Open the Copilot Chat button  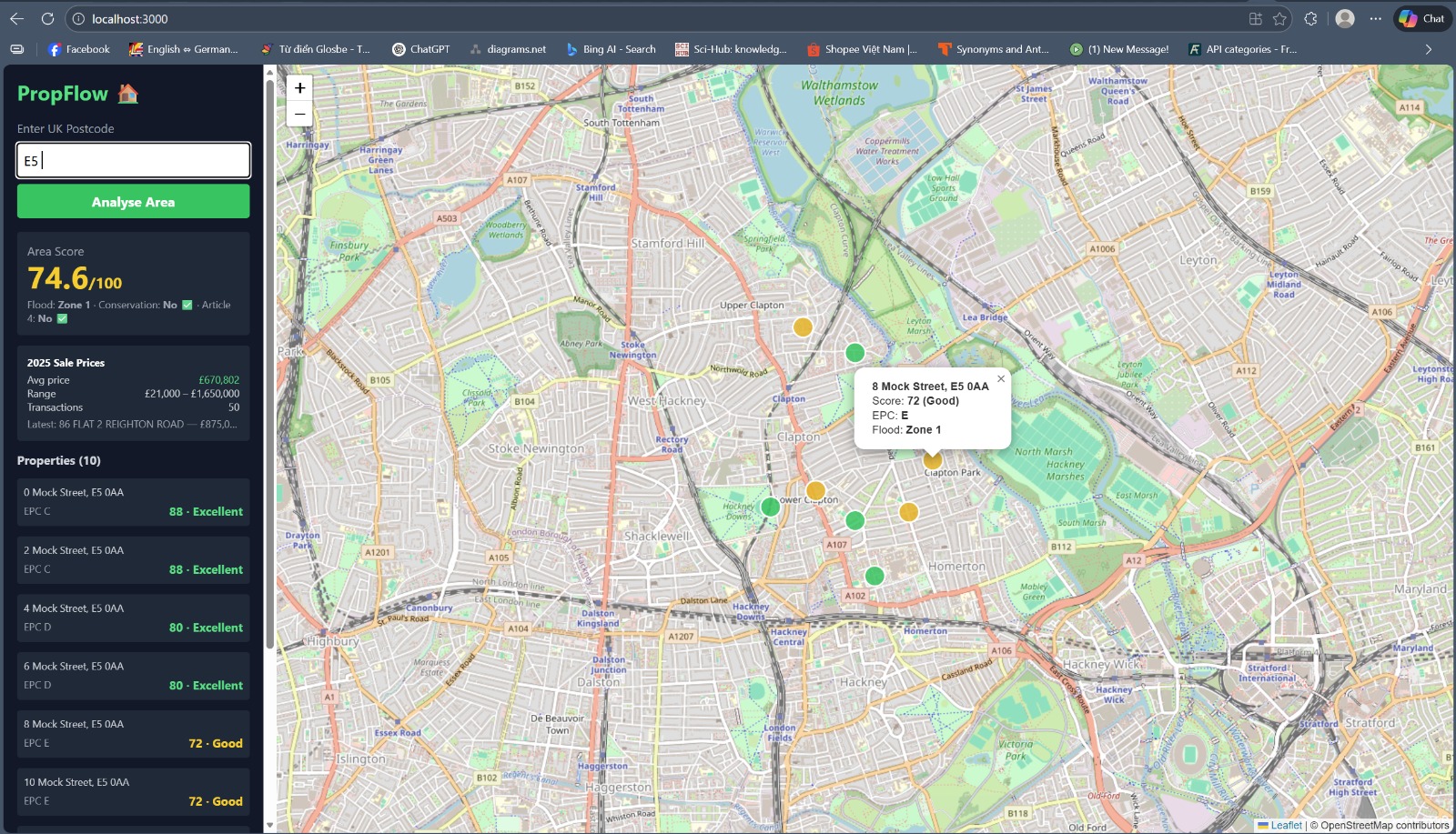tap(1422, 18)
